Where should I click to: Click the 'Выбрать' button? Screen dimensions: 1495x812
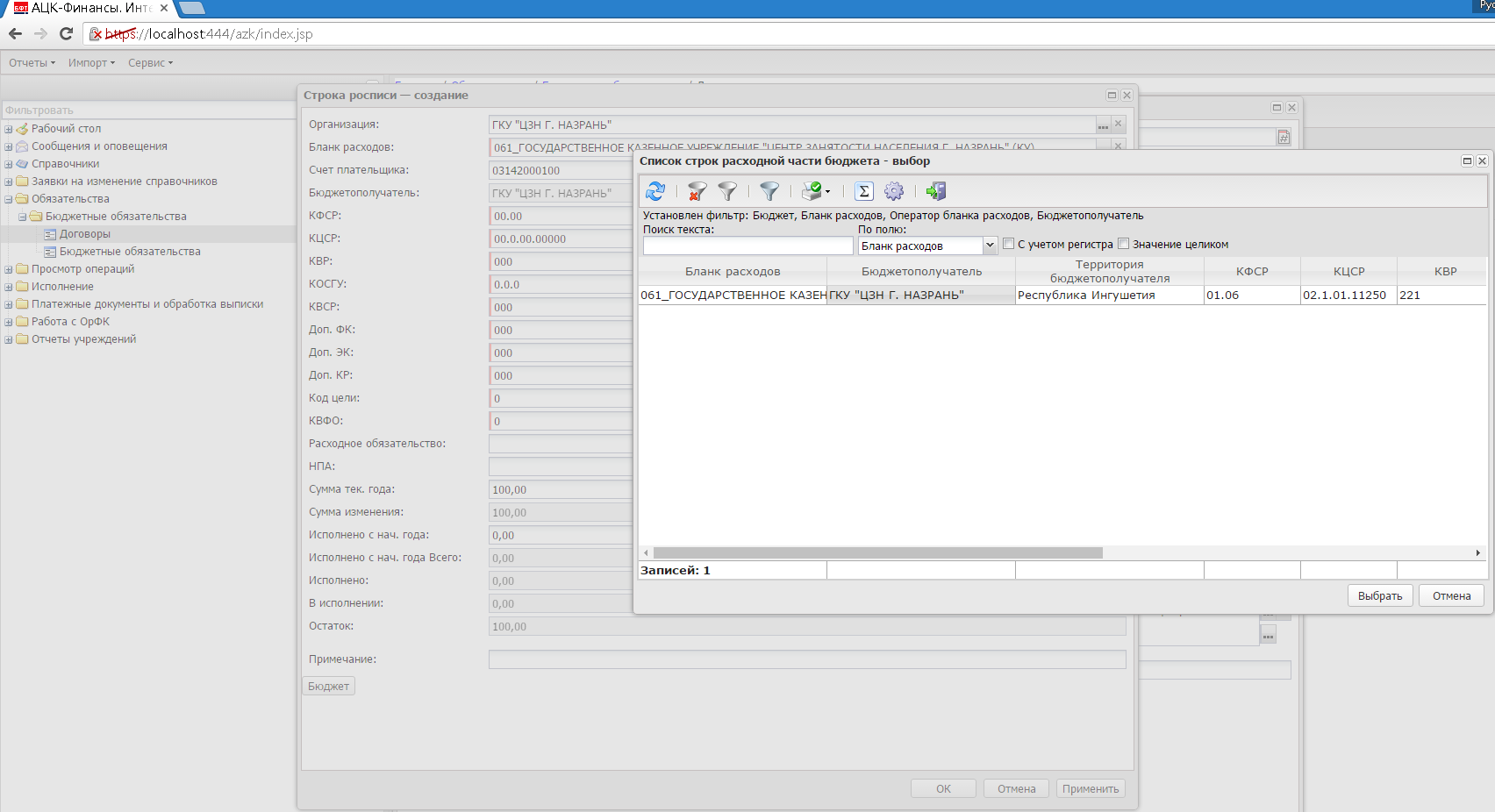pos(1379,595)
